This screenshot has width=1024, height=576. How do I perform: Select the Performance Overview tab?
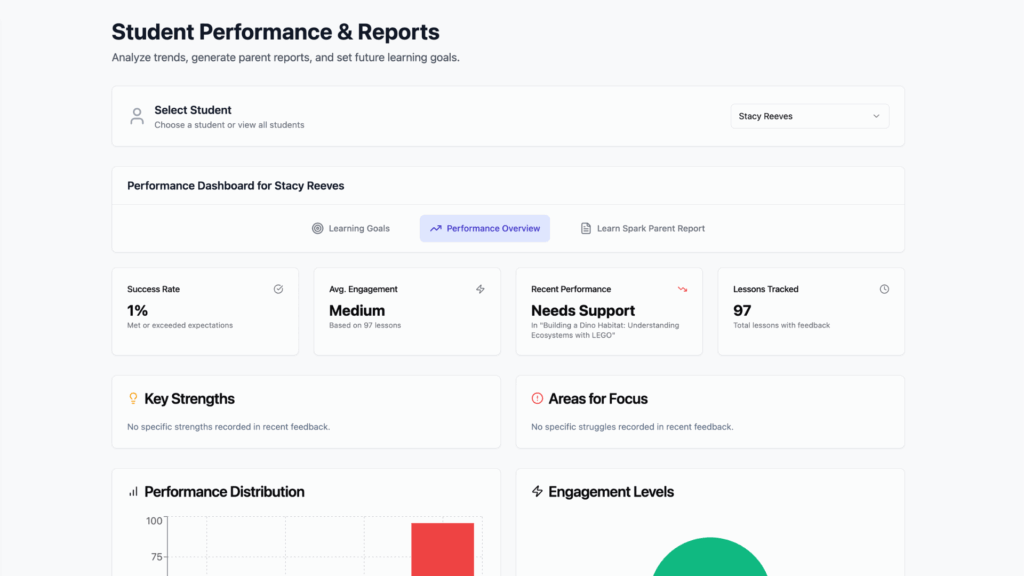[x=485, y=229]
